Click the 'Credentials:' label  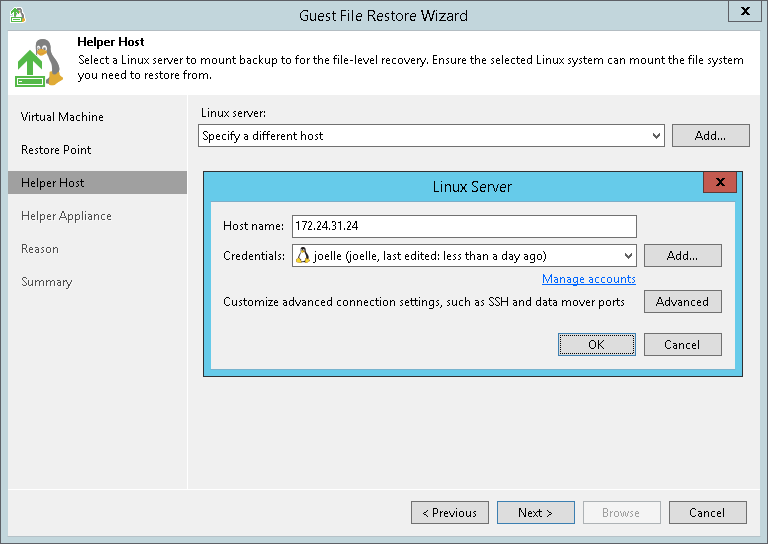pyautogui.click(x=254, y=256)
